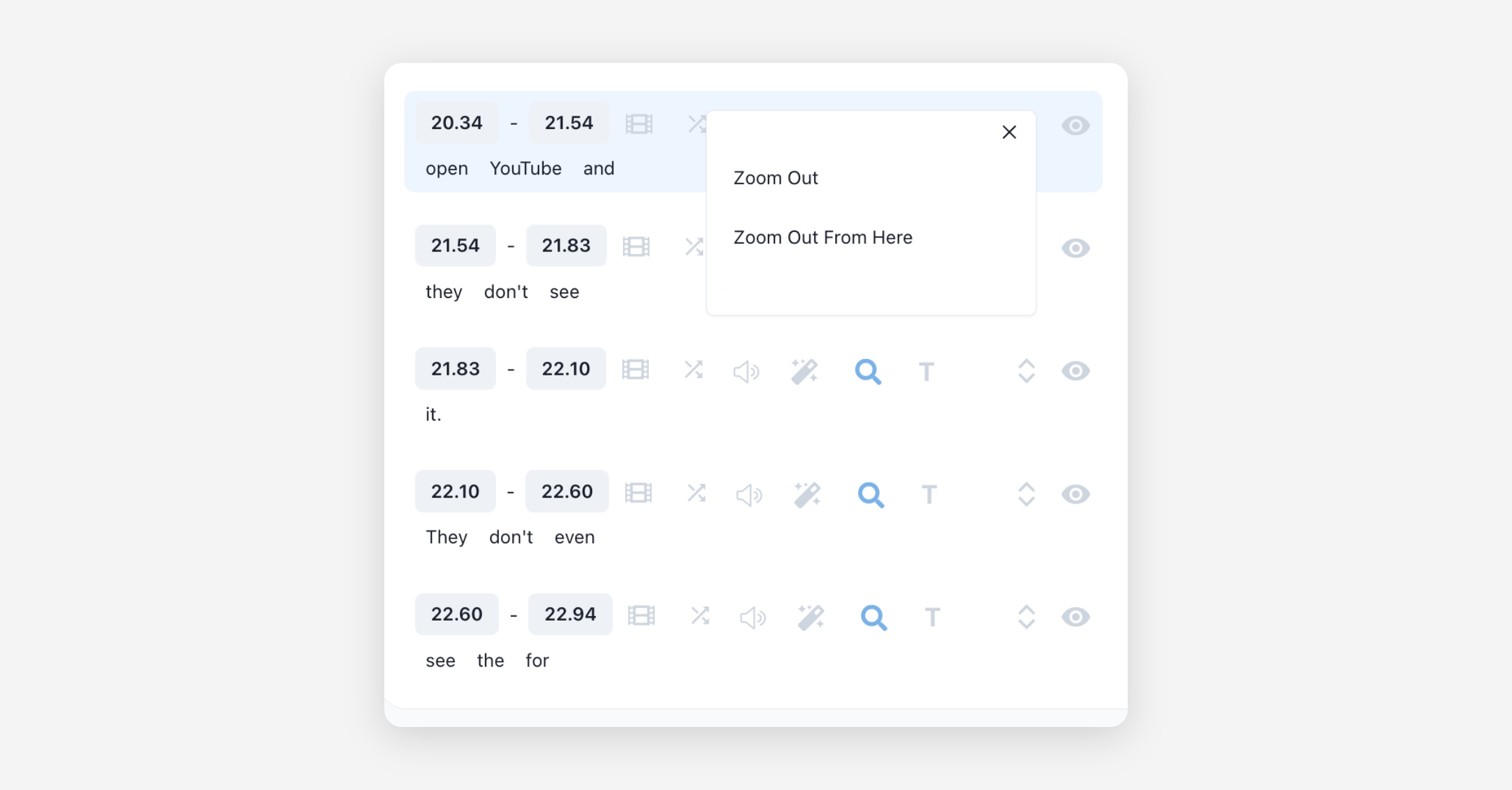The image size is (1512, 790).
Task: Choose "Zoom Out From Here" menu option
Action: 823,238
